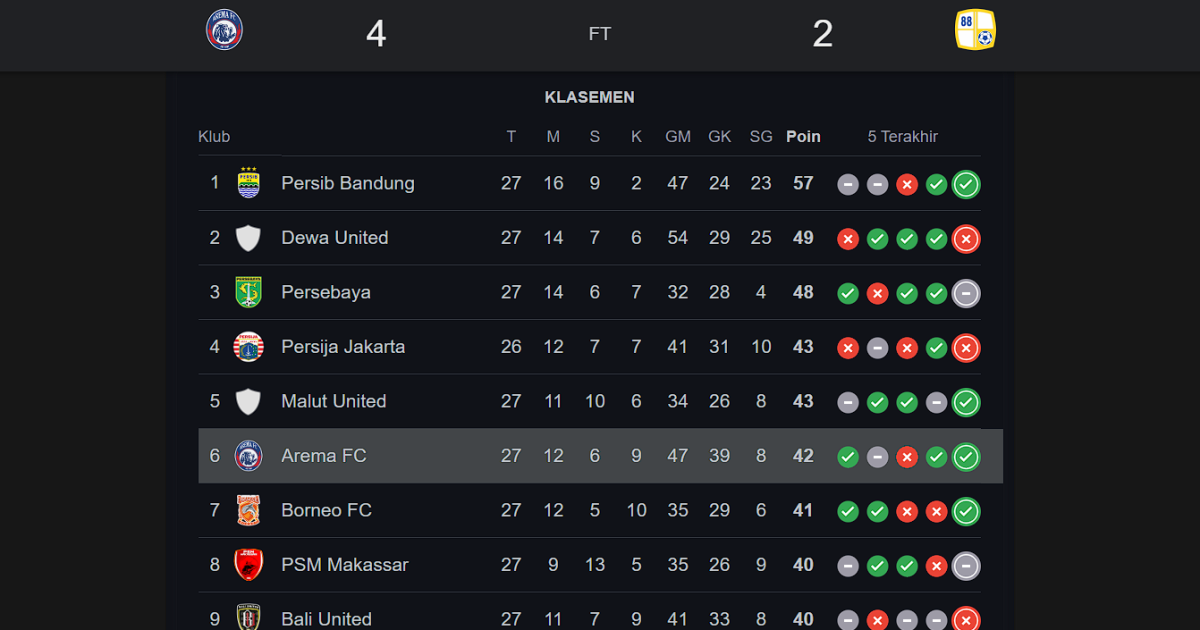Click the 5 Terakhir column header

[x=903, y=137]
